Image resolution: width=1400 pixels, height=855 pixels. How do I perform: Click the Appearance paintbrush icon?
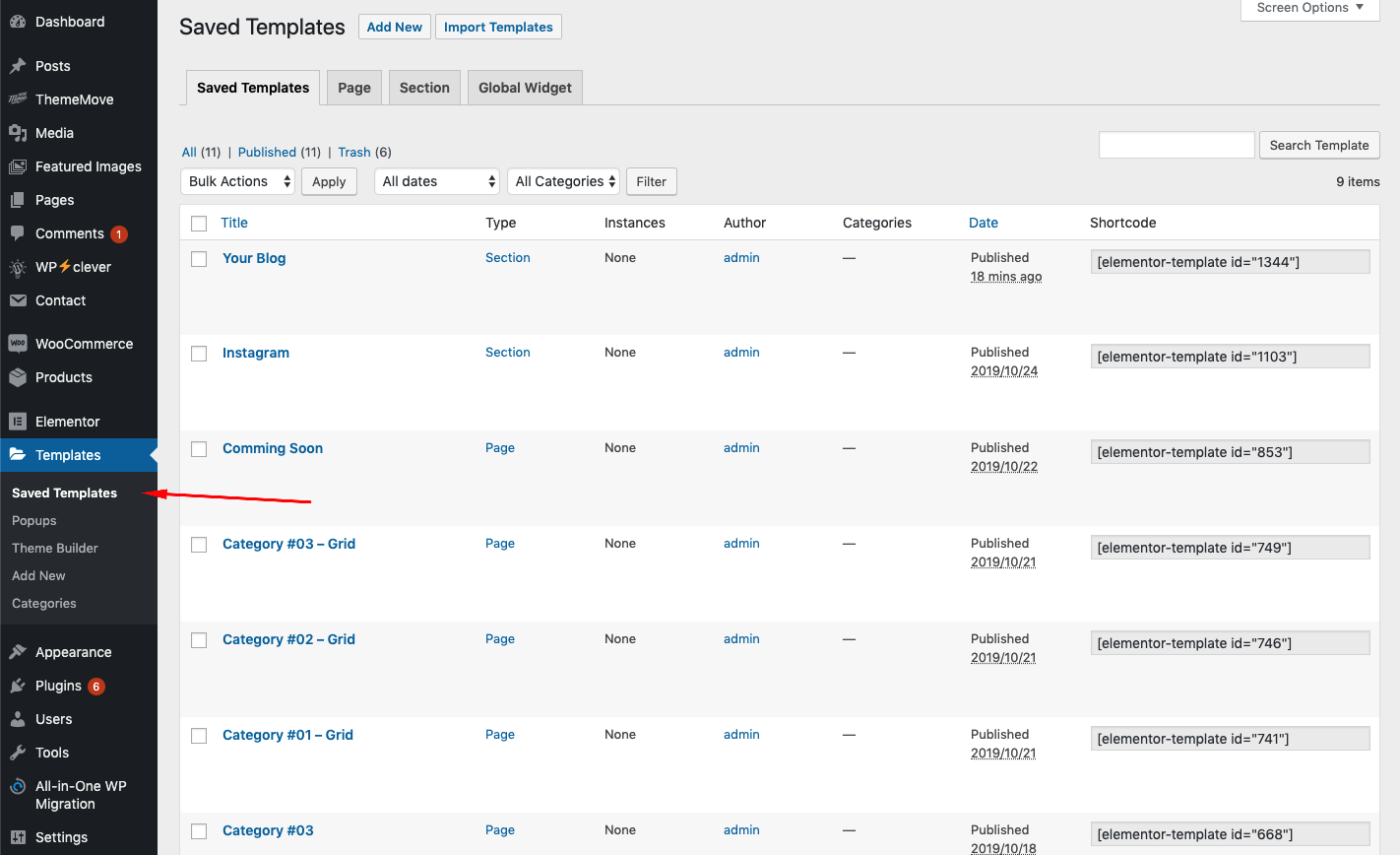click(18, 652)
